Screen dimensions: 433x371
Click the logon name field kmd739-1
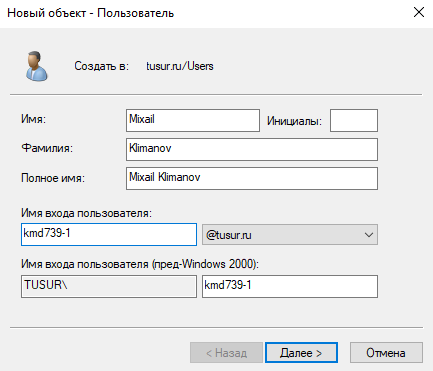click(x=109, y=234)
